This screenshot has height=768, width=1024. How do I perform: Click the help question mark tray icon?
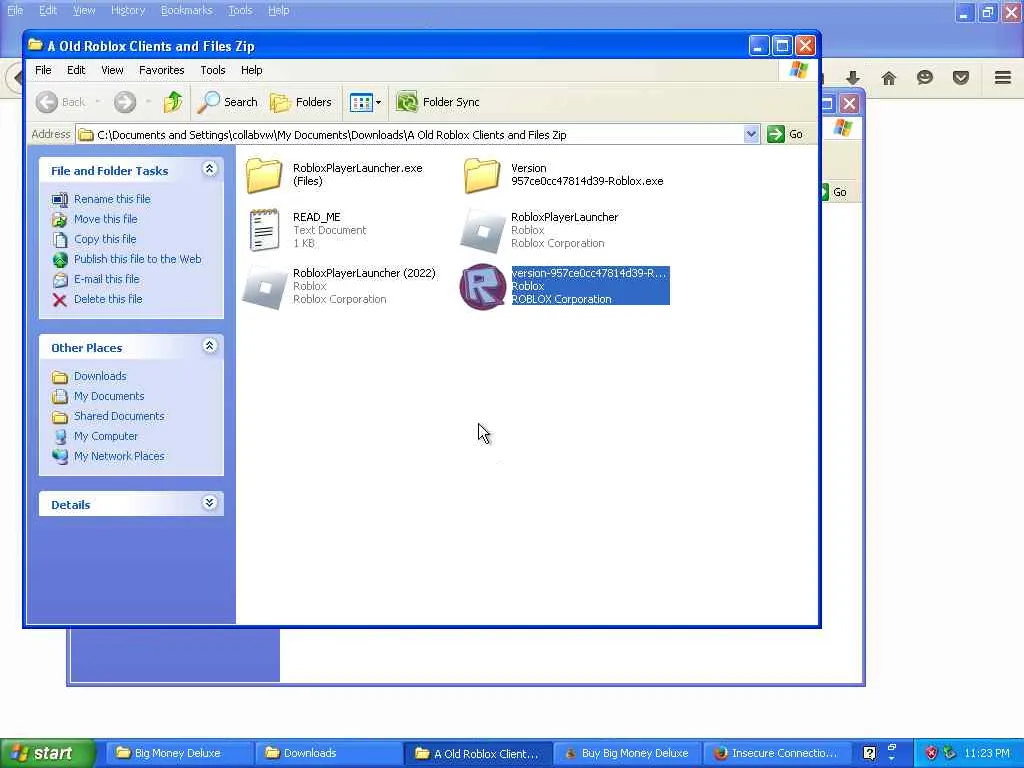pos(870,753)
